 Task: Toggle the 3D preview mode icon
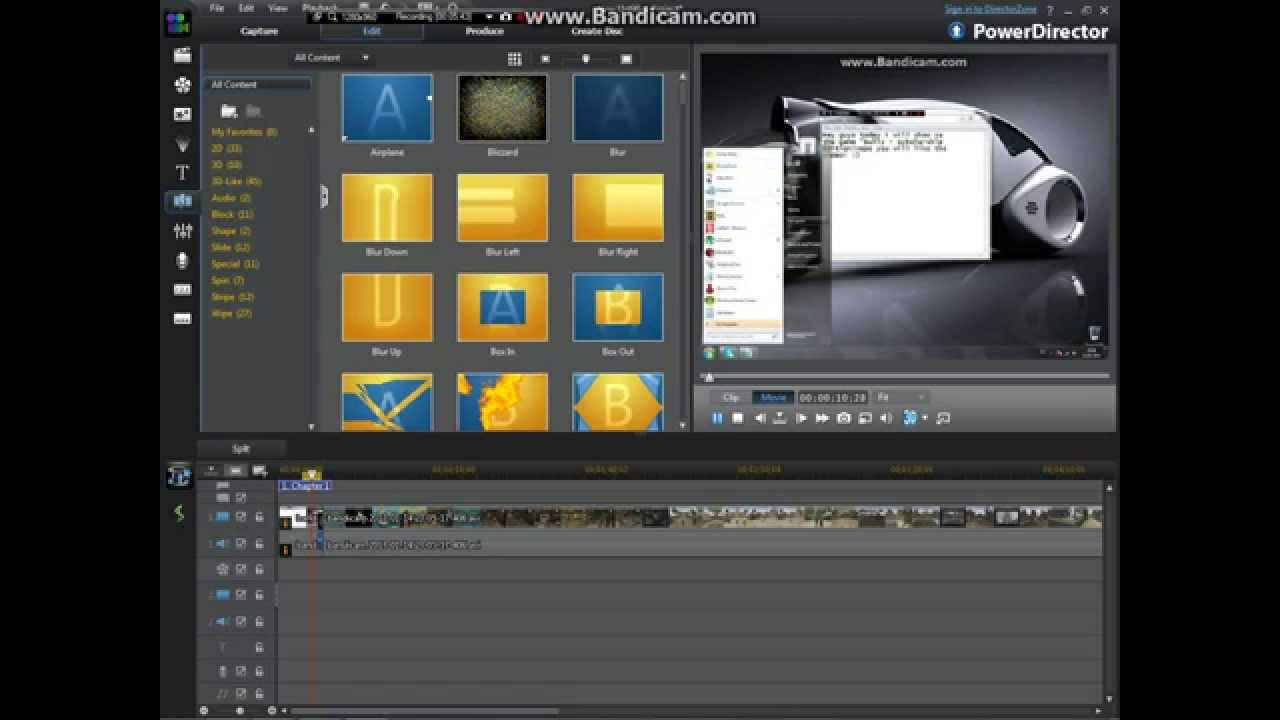pos(909,418)
